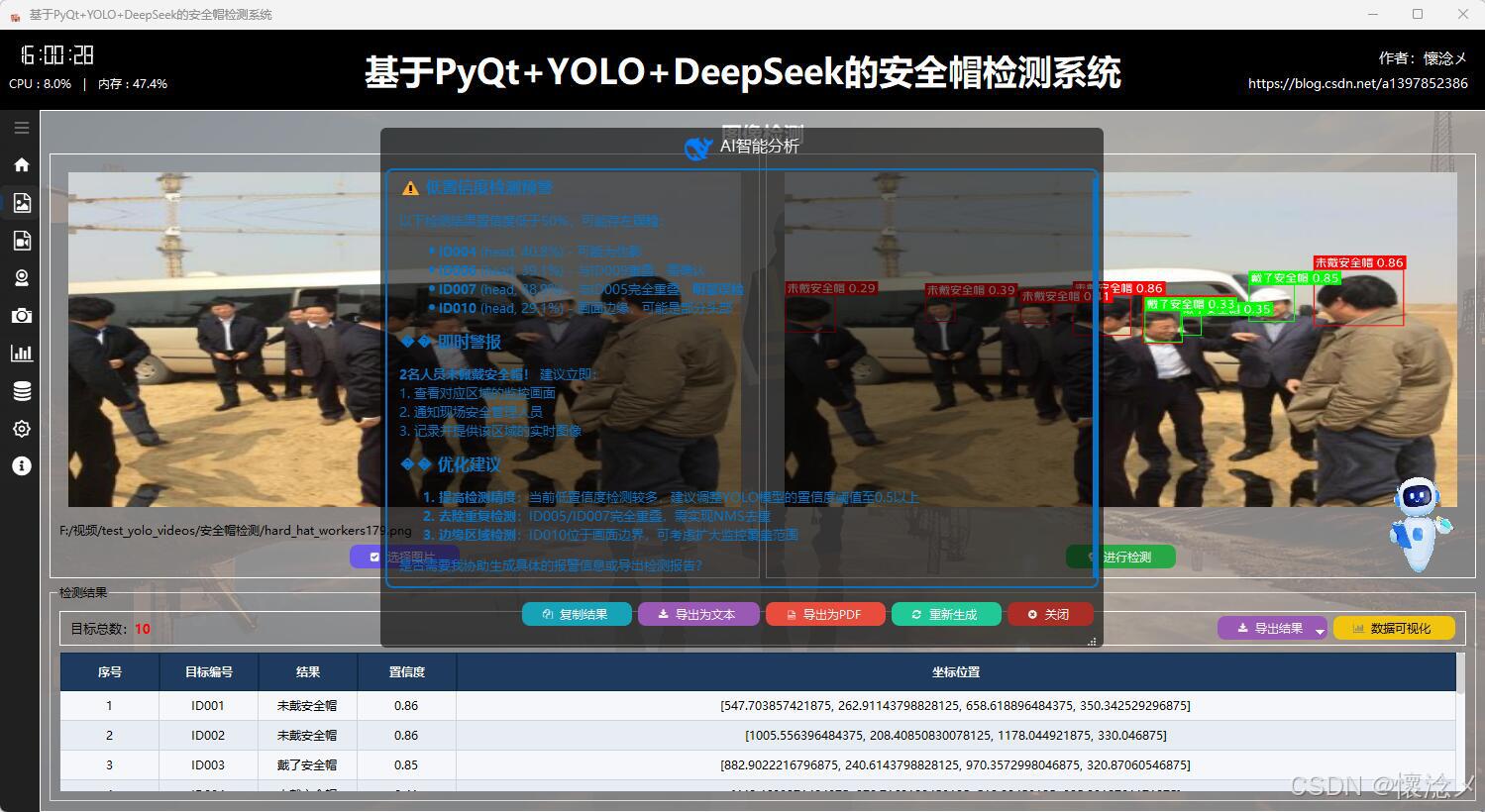Open the settings gear in sidebar
The image size is (1485, 812).
pos(21,429)
